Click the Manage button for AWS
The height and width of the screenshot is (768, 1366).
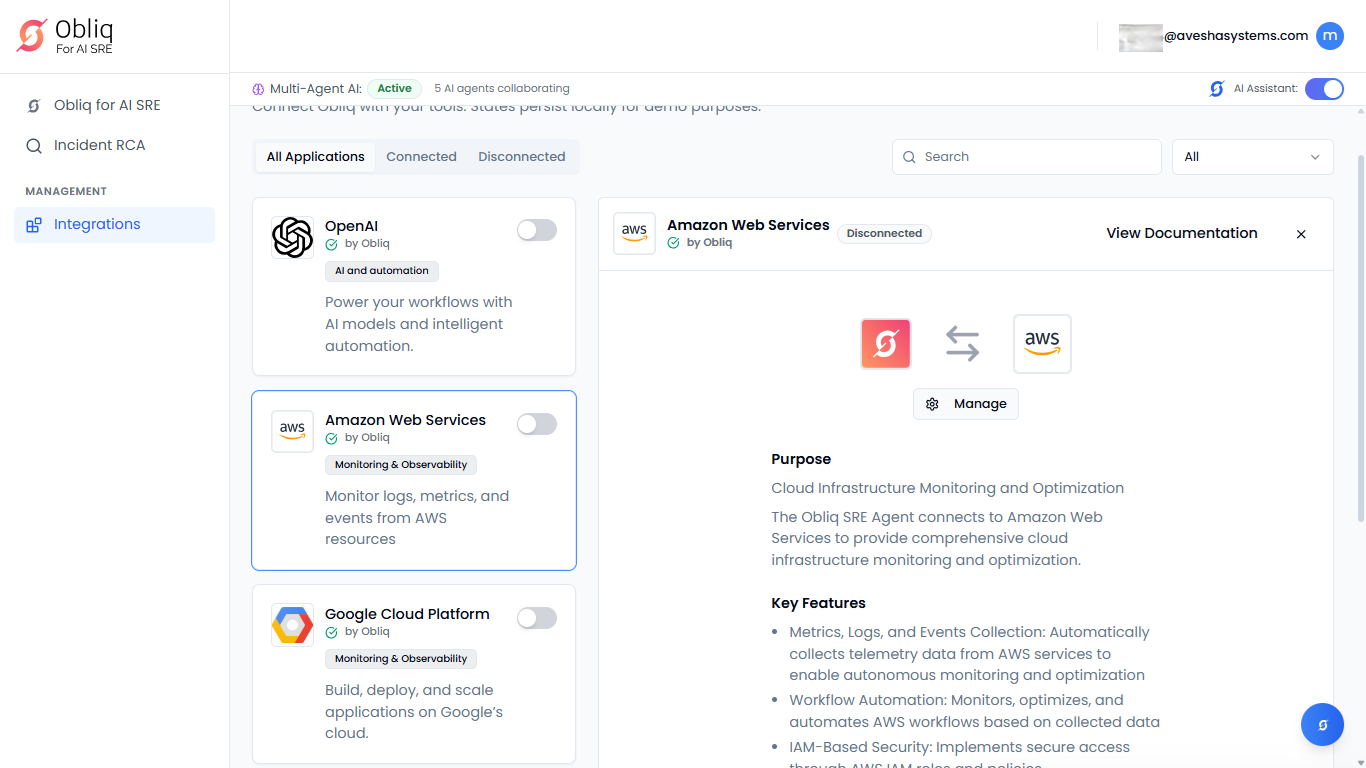tap(966, 404)
